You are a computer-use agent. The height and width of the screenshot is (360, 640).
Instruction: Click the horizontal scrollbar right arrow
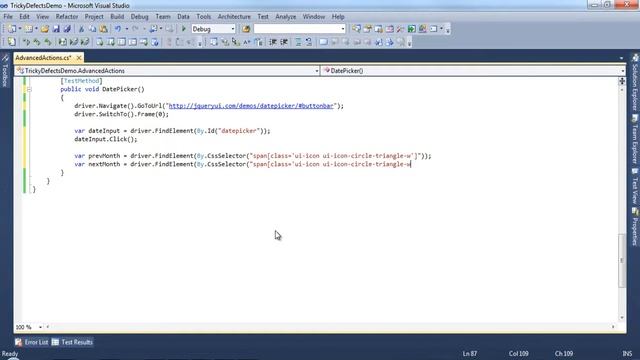pyautogui.click(x=613, y=327)
